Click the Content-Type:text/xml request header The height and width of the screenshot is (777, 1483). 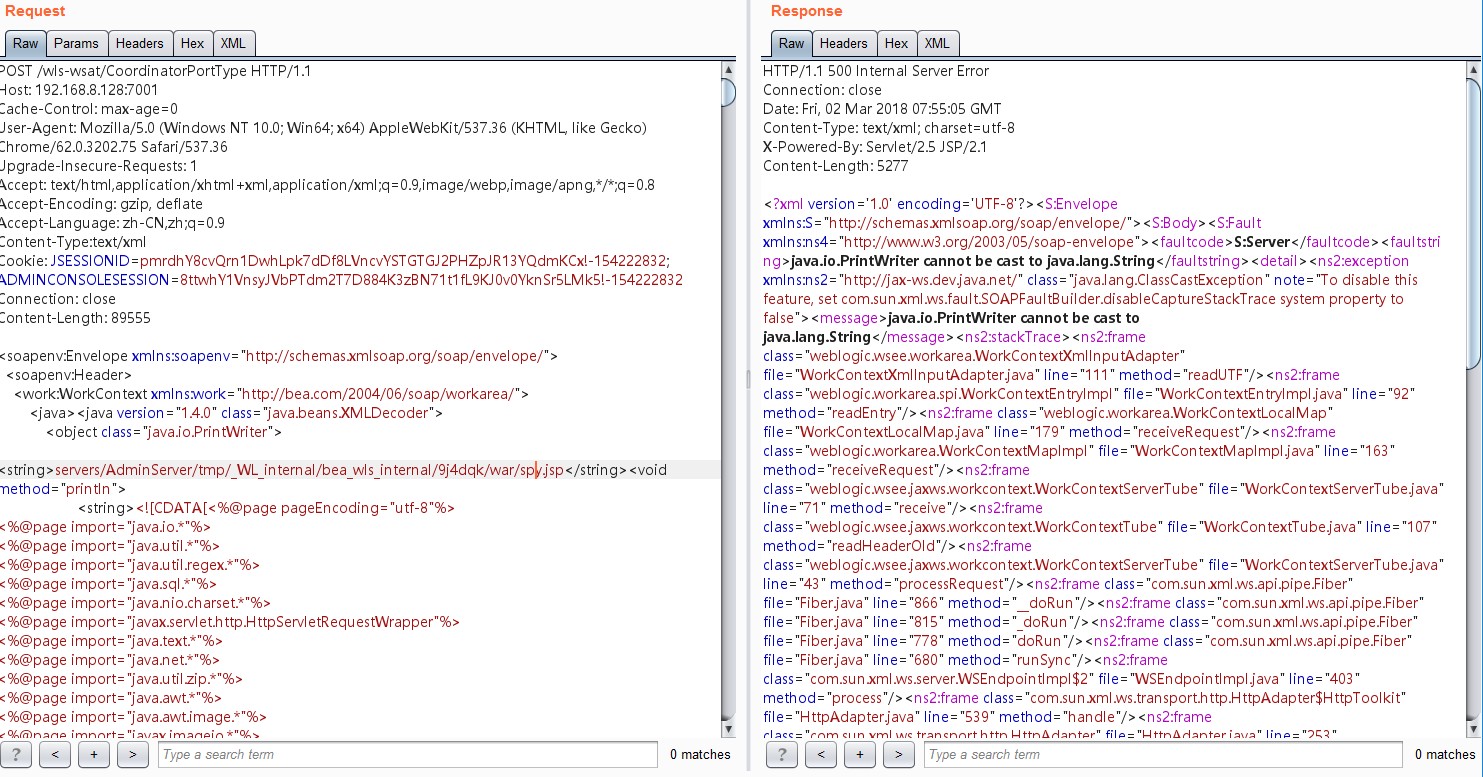point(73,242)
